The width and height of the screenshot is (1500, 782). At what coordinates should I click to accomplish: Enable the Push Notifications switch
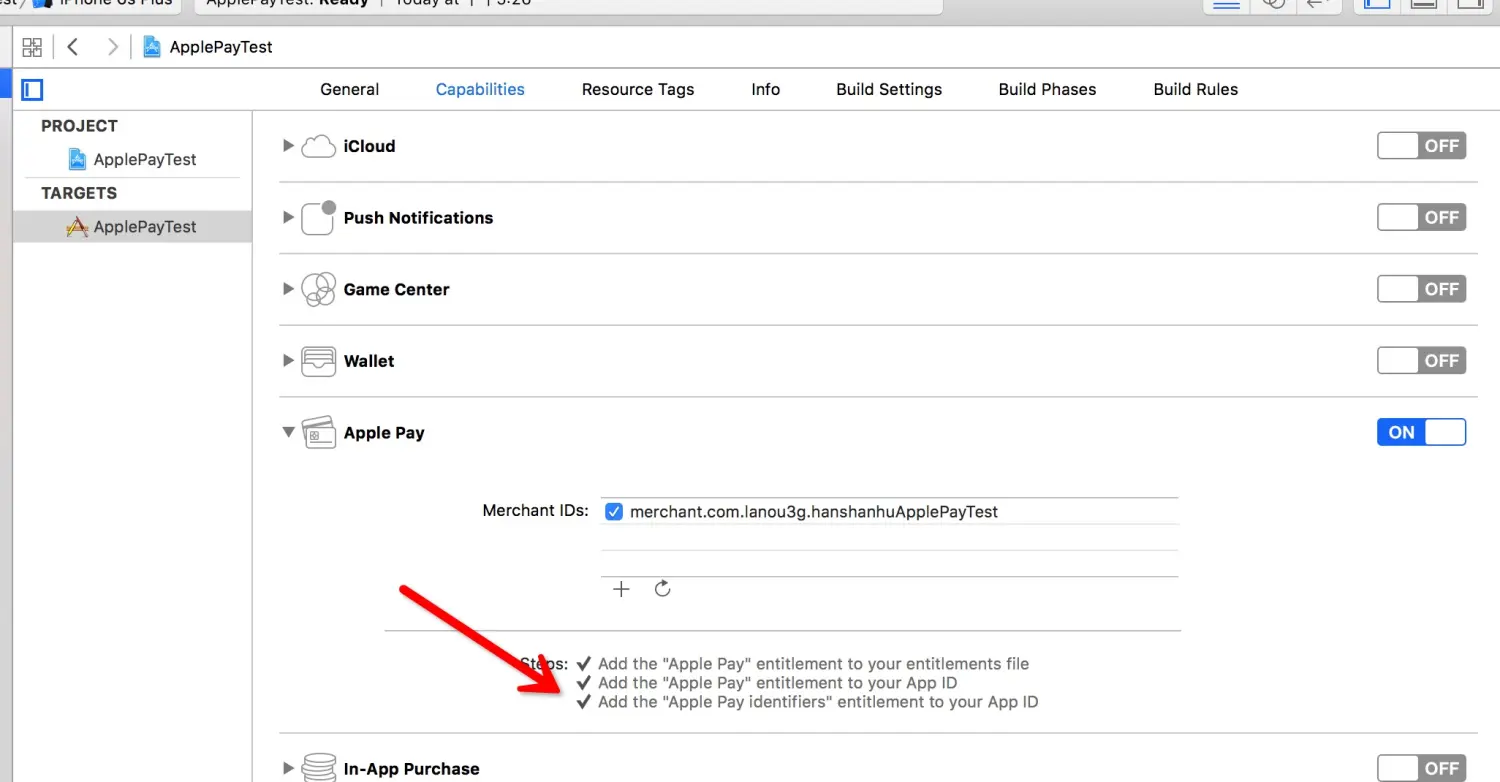click(1421, 217)
